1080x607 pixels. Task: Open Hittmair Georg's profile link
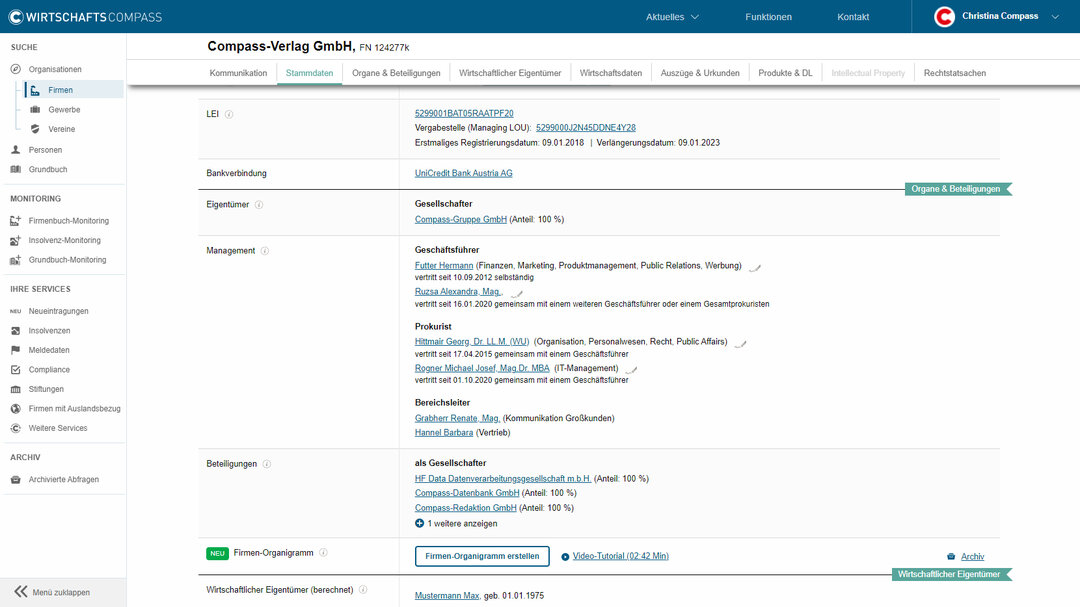pos(472,342)
